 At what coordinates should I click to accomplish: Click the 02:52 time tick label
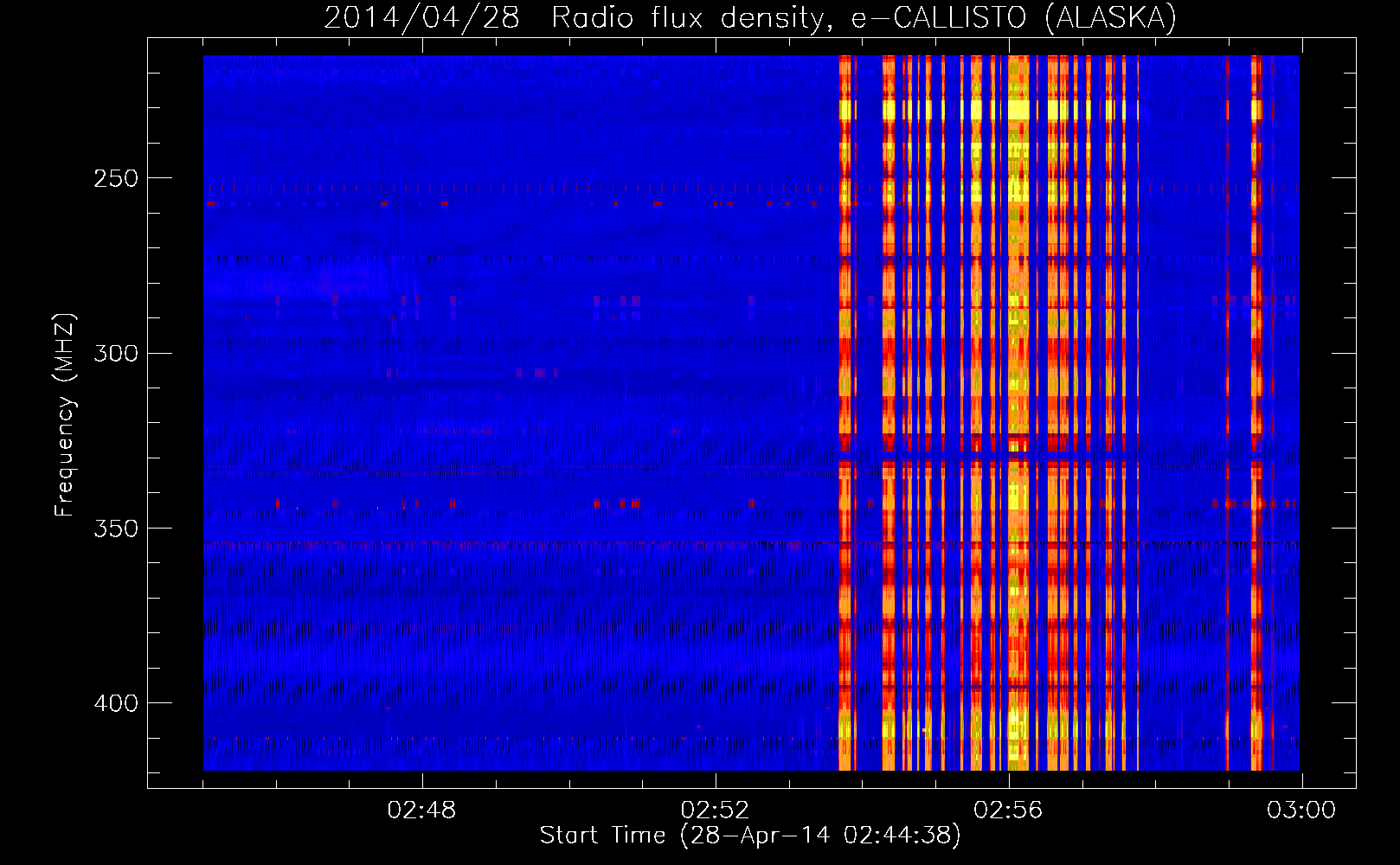[715, 811]
